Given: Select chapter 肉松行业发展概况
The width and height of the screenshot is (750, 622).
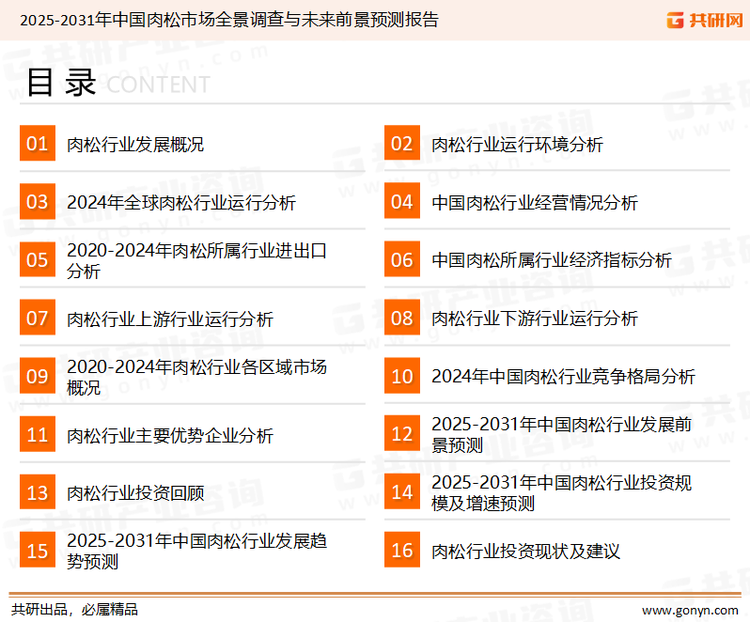Looking at the screenshot, I should pos(135,144).
